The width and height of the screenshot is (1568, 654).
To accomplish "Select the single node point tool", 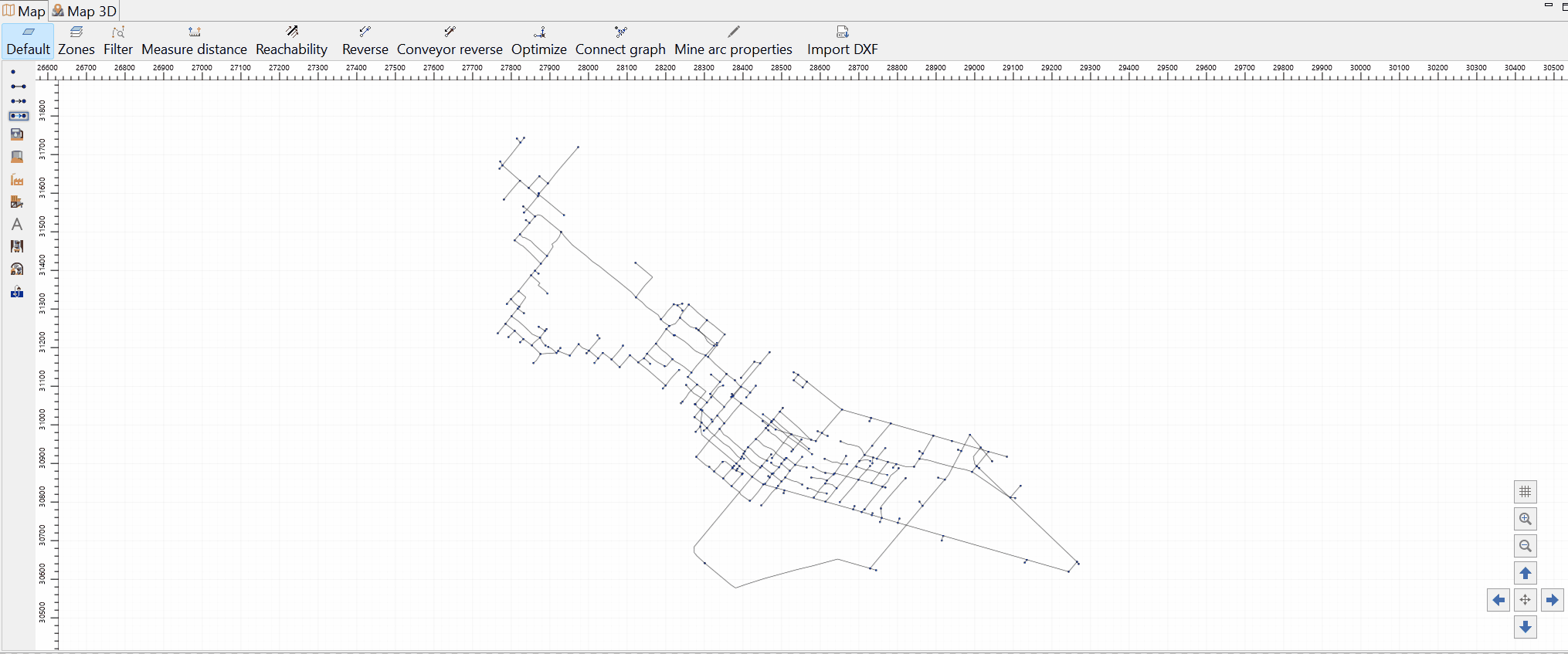I will [13, 72].
